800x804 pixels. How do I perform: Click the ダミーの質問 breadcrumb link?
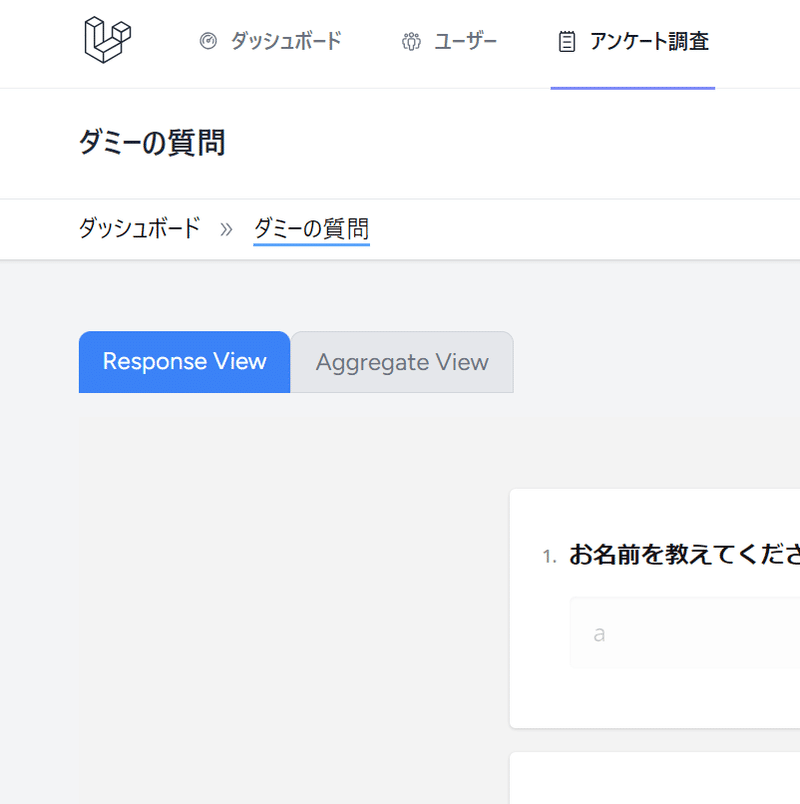click(x=311, y=227)
